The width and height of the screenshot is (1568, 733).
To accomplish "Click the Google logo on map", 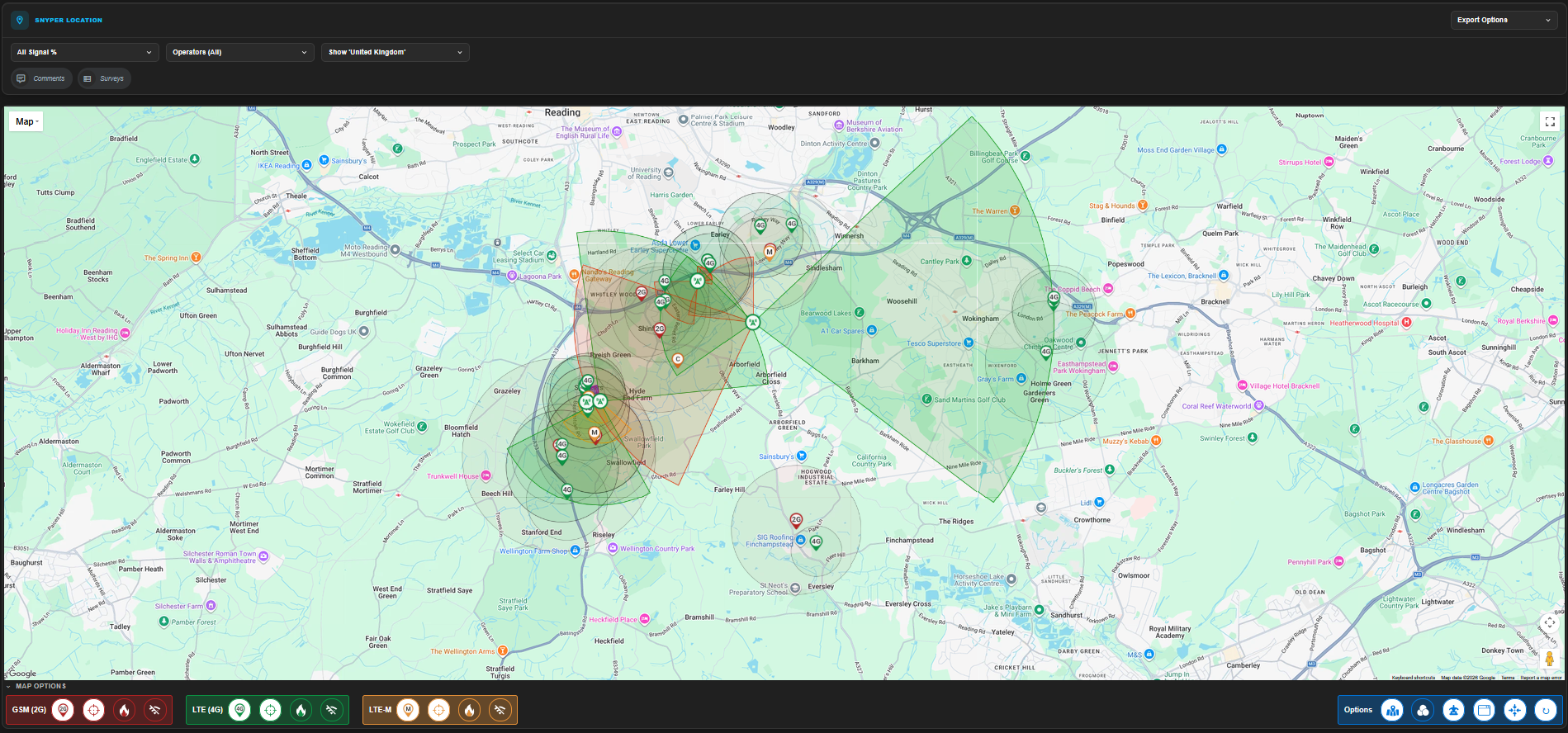I will 22,674.
